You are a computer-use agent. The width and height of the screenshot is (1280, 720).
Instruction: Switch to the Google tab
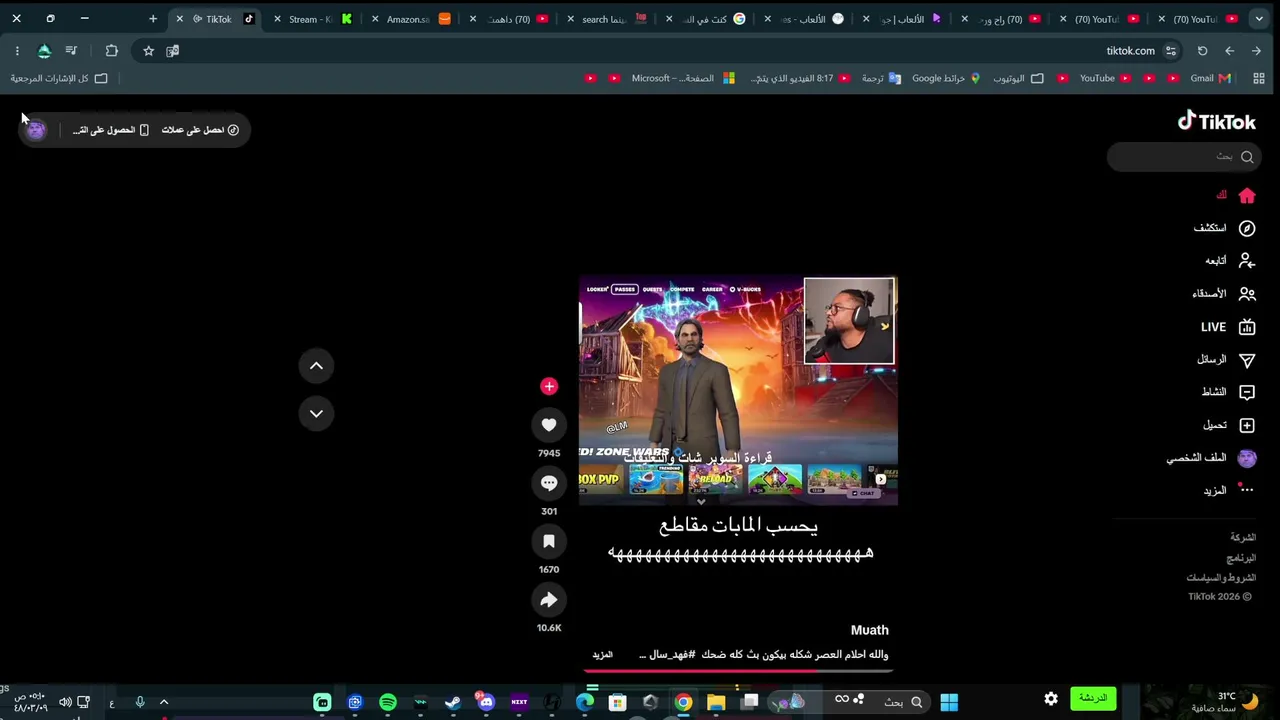(707, 19)
